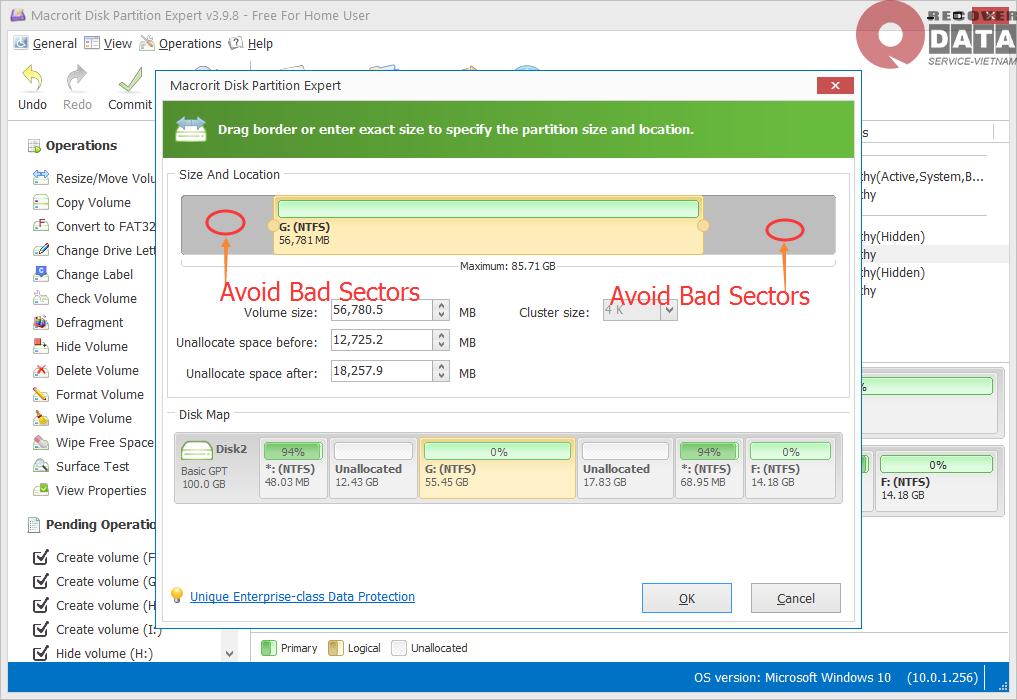
Task: Click the Redo toolbar icon
Action: pos(77,79)
